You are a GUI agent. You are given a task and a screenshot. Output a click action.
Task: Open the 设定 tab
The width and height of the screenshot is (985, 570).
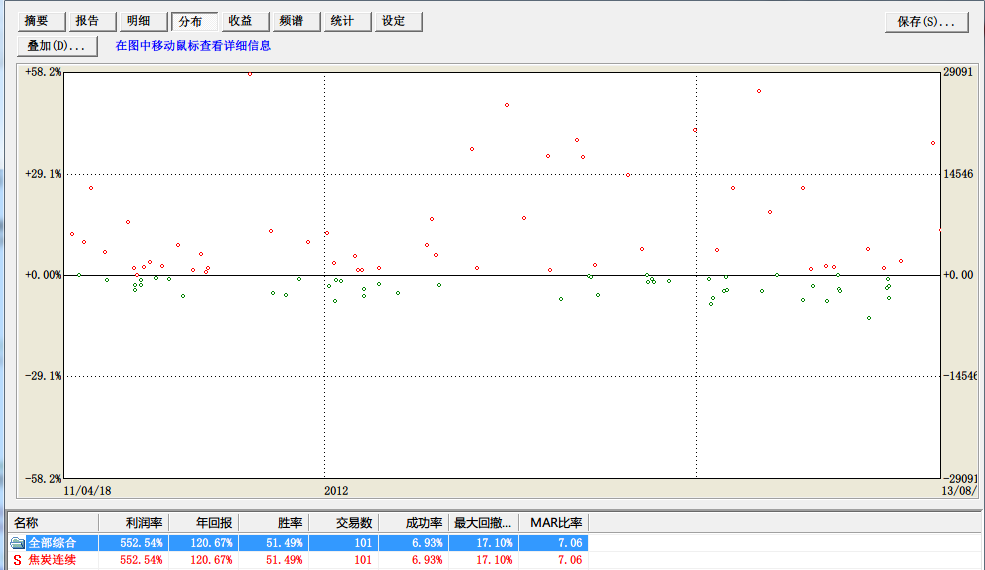pos(398,21)
